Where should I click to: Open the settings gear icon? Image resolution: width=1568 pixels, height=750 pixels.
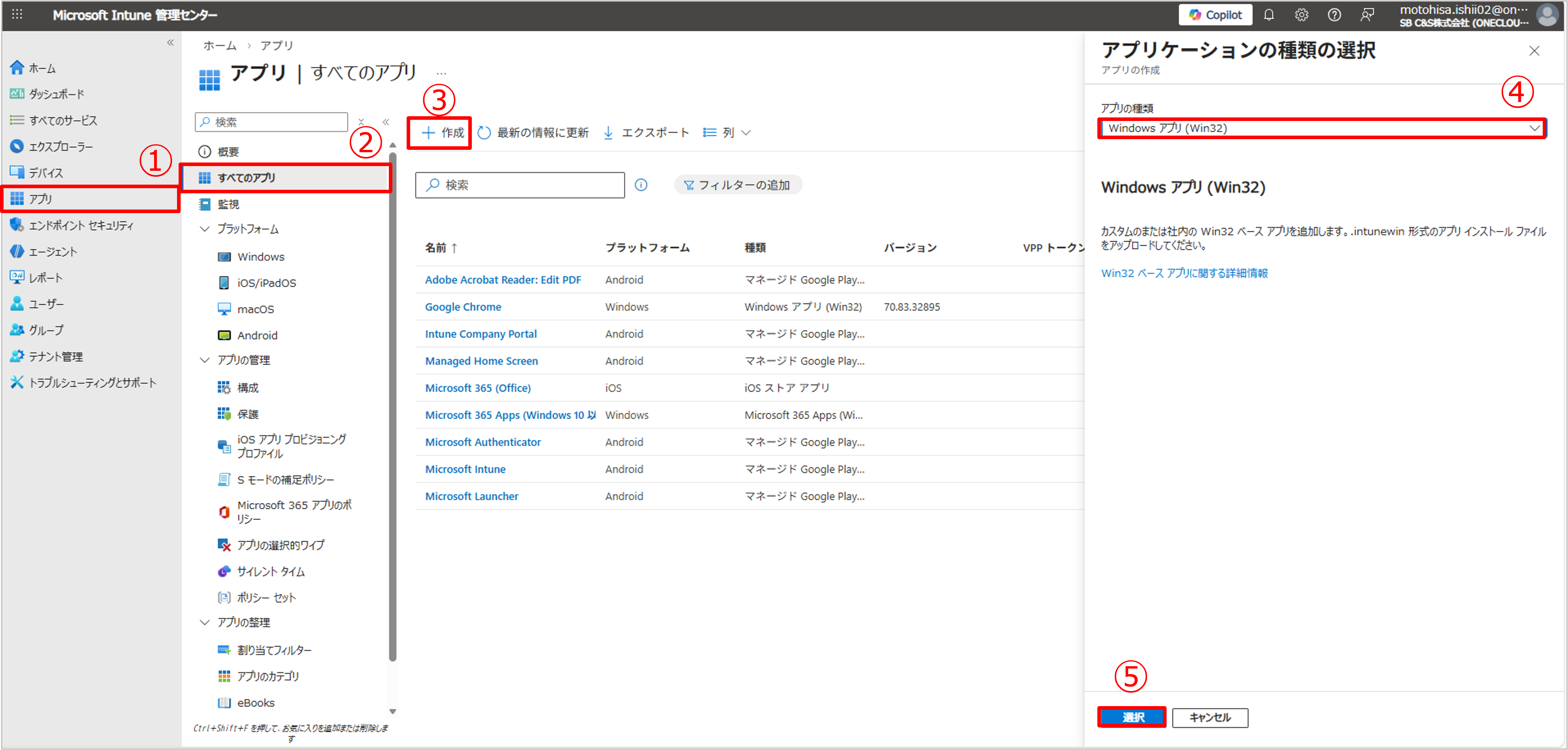(1301, 15)
